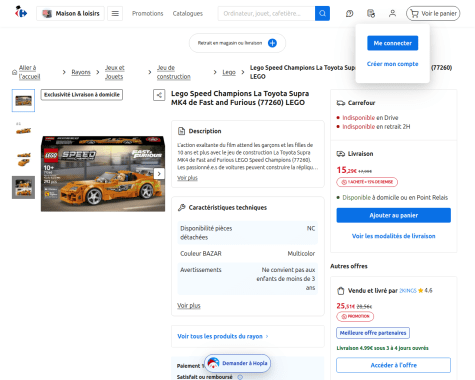This screenshot has height=380, width=475.
Task: Select the third thumbnail with two cars
Action: tap(23, 159)
